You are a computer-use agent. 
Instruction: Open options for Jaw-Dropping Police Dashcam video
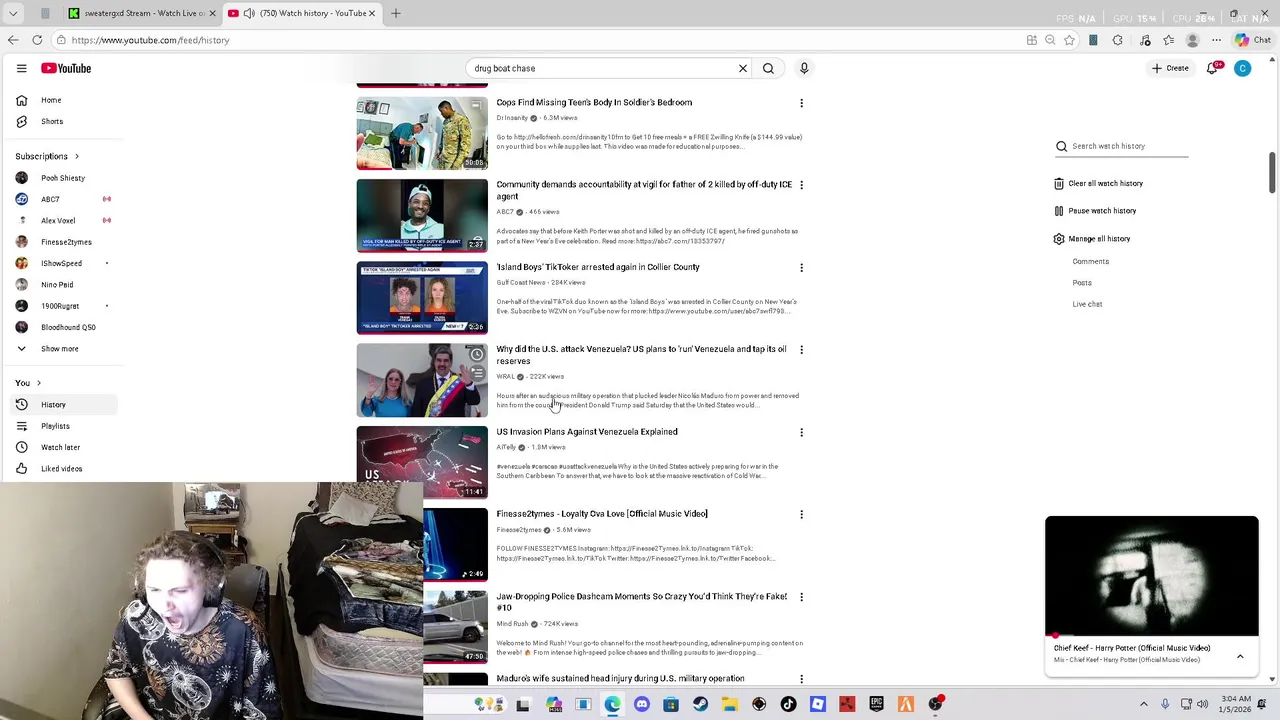point(801,597)
